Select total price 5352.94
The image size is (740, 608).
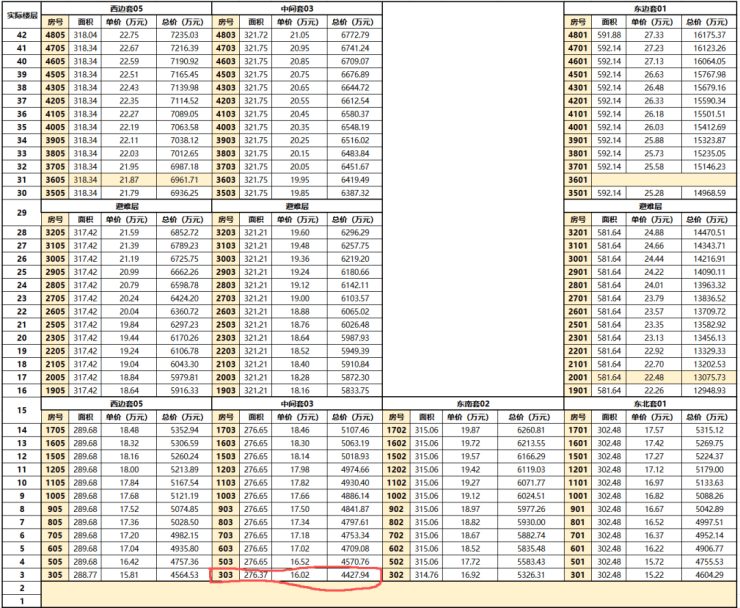[x=184, y=430]
